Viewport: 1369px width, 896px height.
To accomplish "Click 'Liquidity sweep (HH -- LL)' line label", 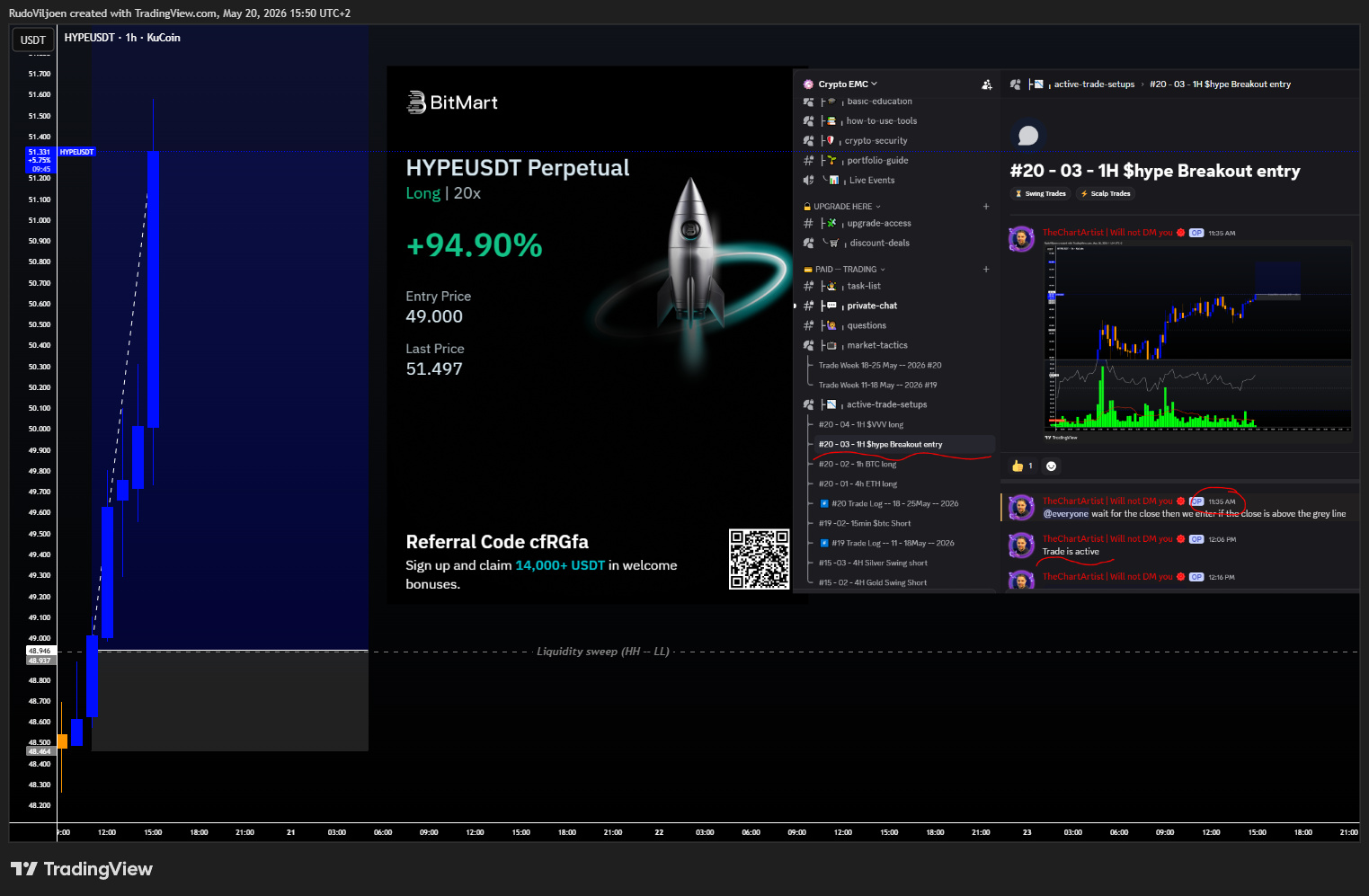I will 603,652.
